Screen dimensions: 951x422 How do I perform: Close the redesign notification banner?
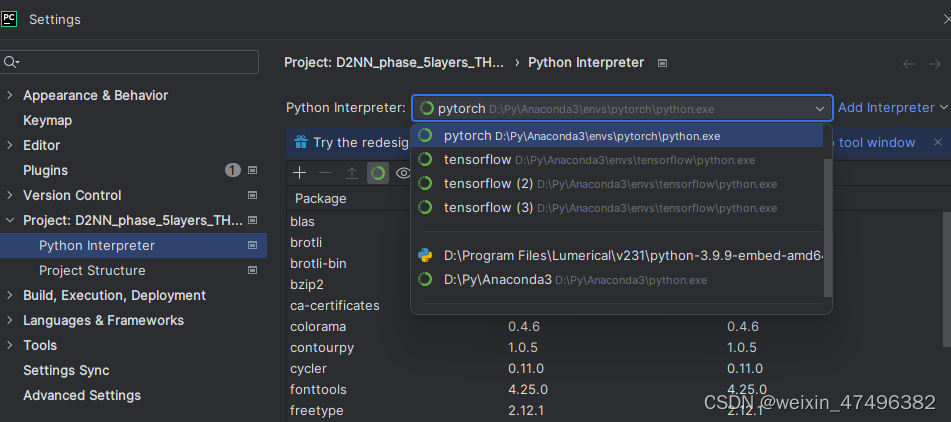(937, 142)
